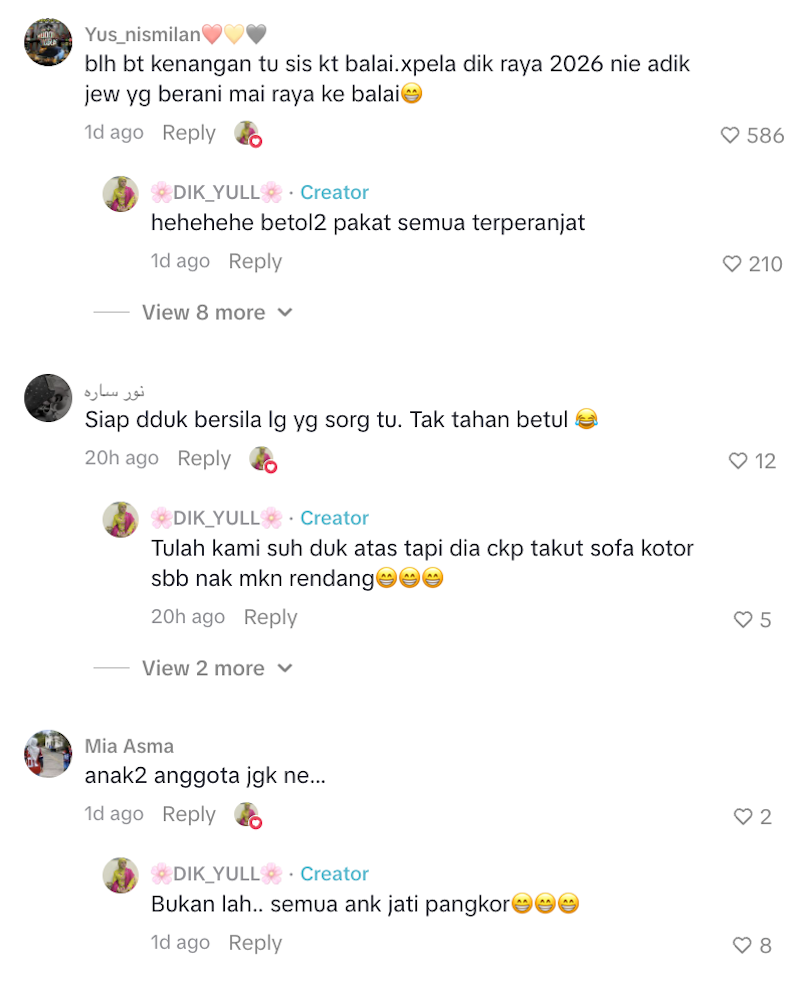Like the creator reply with 210 likes
Screen dimensions: 800x981
[x=732, y=264]
